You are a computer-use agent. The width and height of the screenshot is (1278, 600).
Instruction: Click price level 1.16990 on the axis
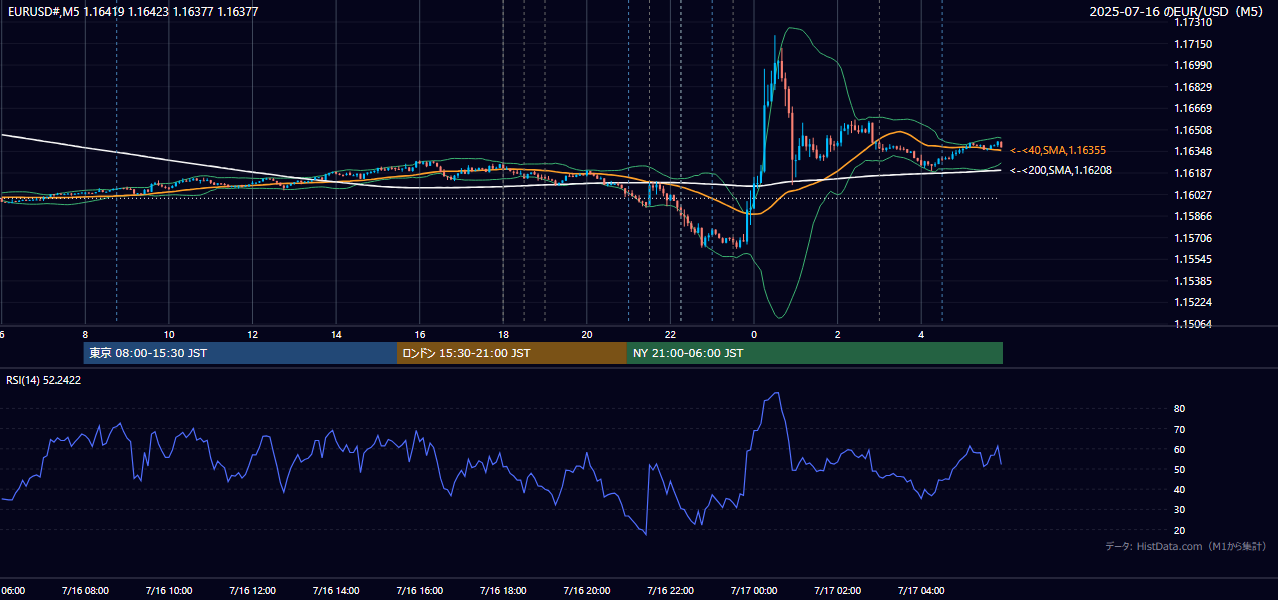[x=1194, y=65]
